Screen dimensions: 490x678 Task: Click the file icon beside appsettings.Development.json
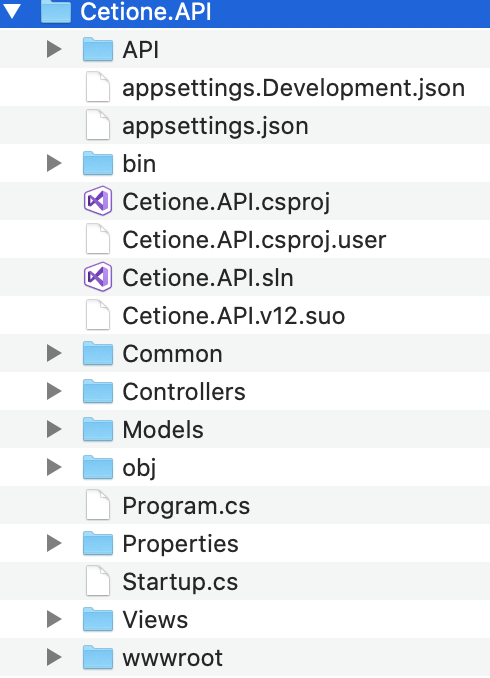pos(98,87)
